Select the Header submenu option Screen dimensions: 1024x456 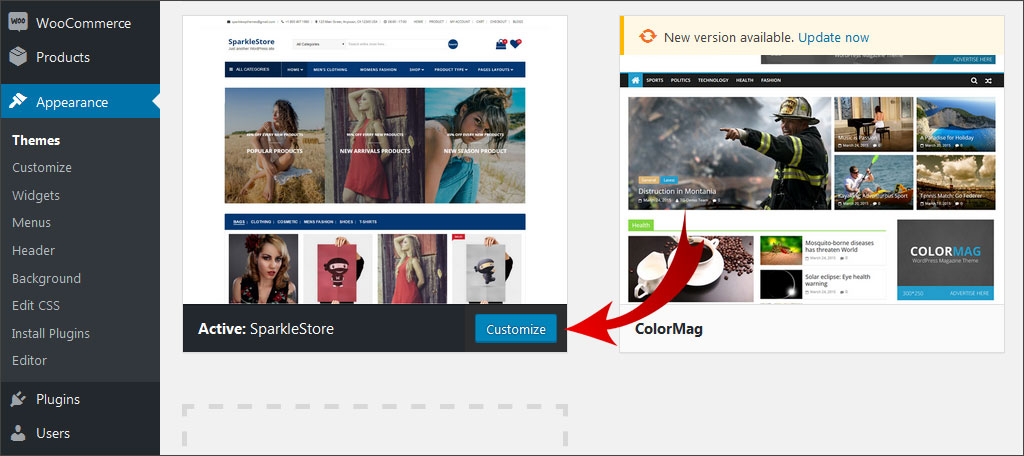(x=33, y=250)
